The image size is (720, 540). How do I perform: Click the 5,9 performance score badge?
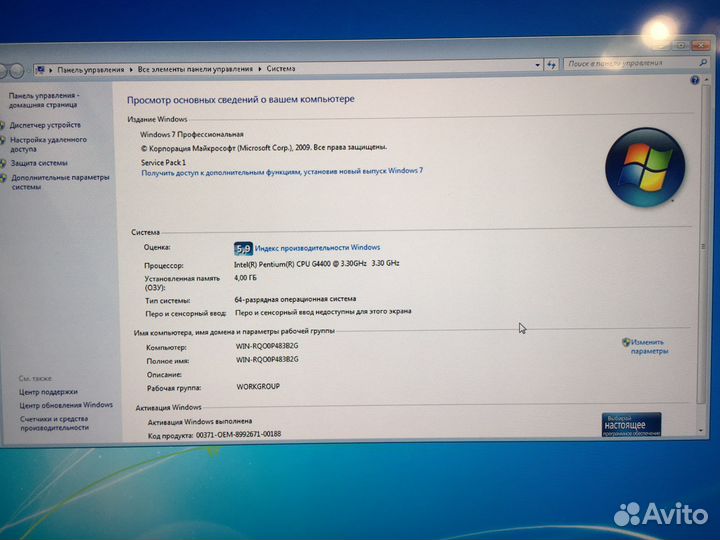pos(243,248)
